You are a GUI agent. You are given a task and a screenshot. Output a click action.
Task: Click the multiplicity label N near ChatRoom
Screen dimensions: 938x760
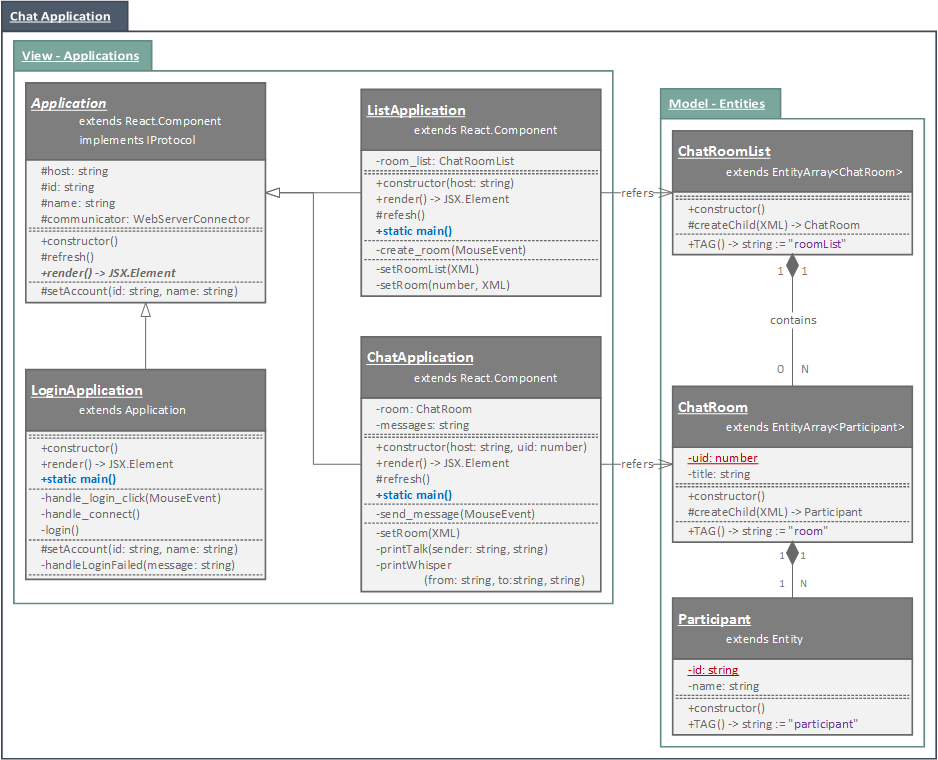coord(805,369)
